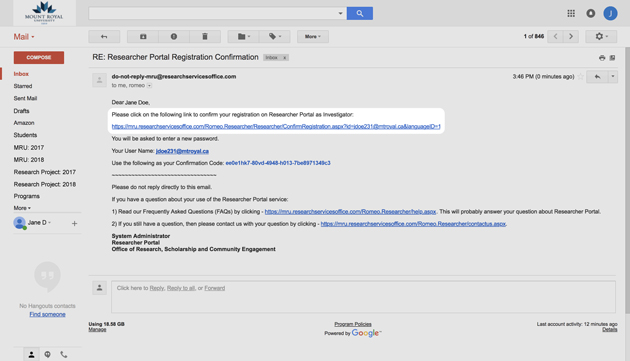The width and height of the screenshot is (630, 361).
Task: Click the sender avatar icon
Action: [99, 80]
